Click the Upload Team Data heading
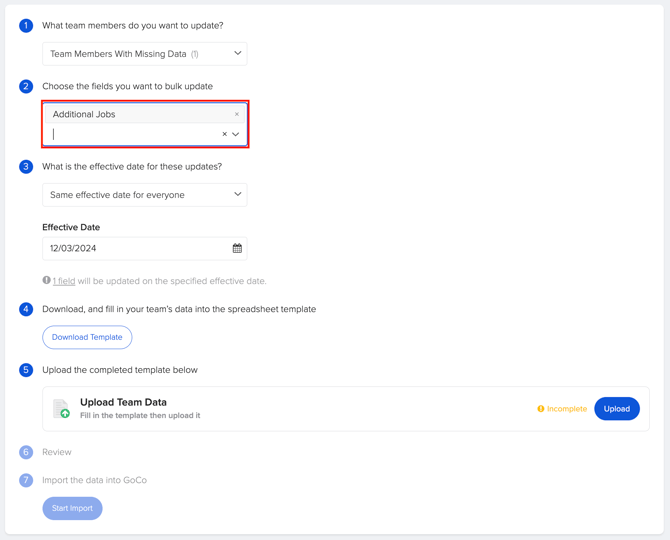Viewport: 670px width, 540px height. (123, 402)
